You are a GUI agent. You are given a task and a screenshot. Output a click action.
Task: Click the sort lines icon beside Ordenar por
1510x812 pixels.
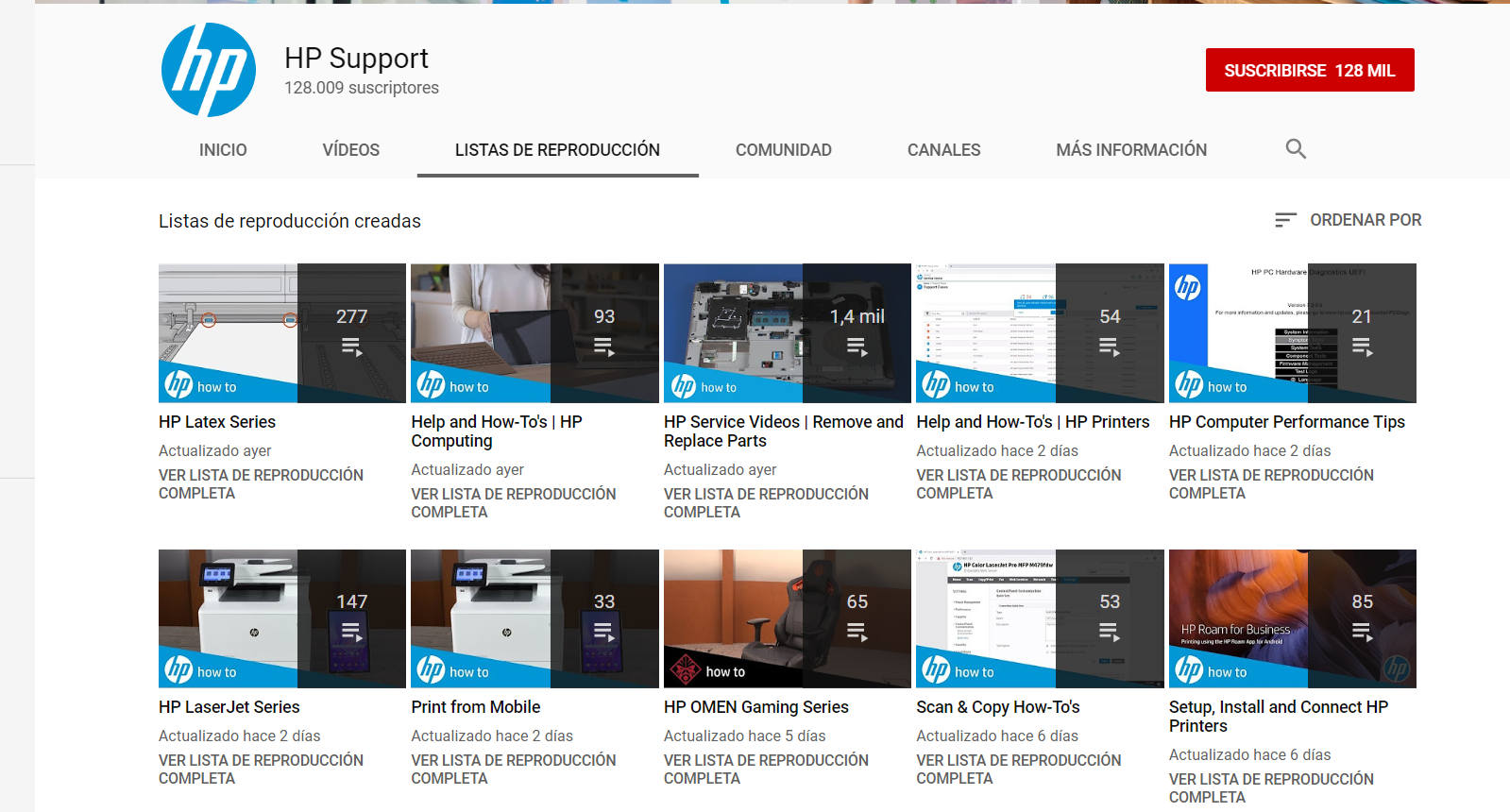coord(1285,220)
